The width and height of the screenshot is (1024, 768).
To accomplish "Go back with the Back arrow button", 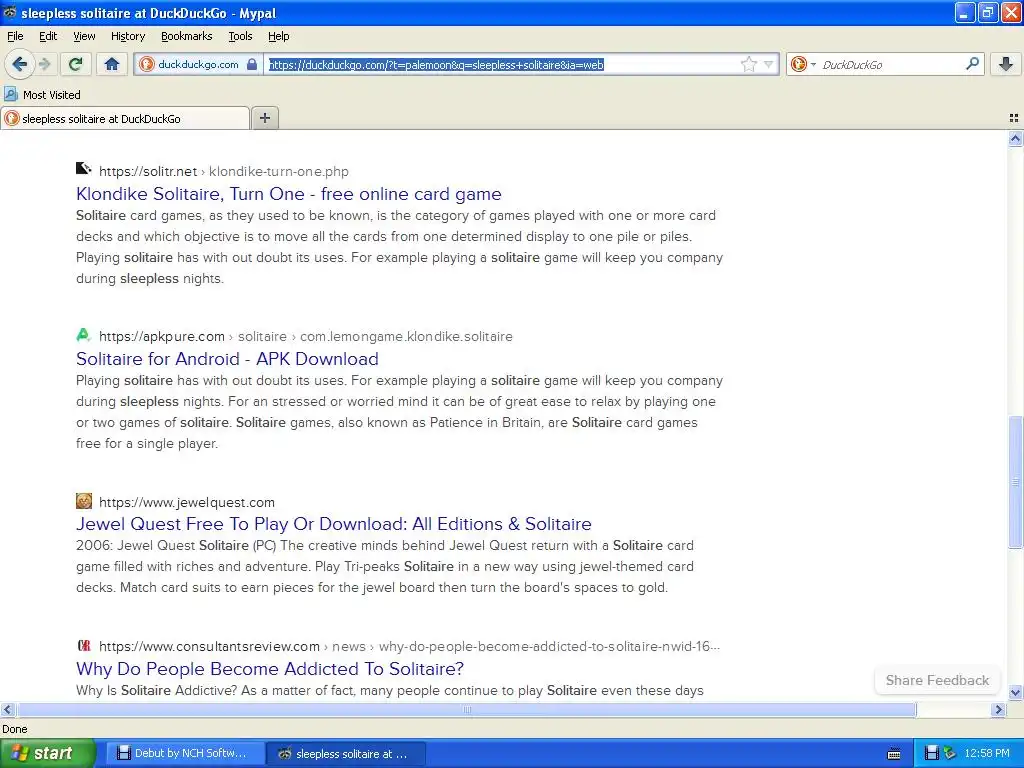I will click(x=19, y=64).
